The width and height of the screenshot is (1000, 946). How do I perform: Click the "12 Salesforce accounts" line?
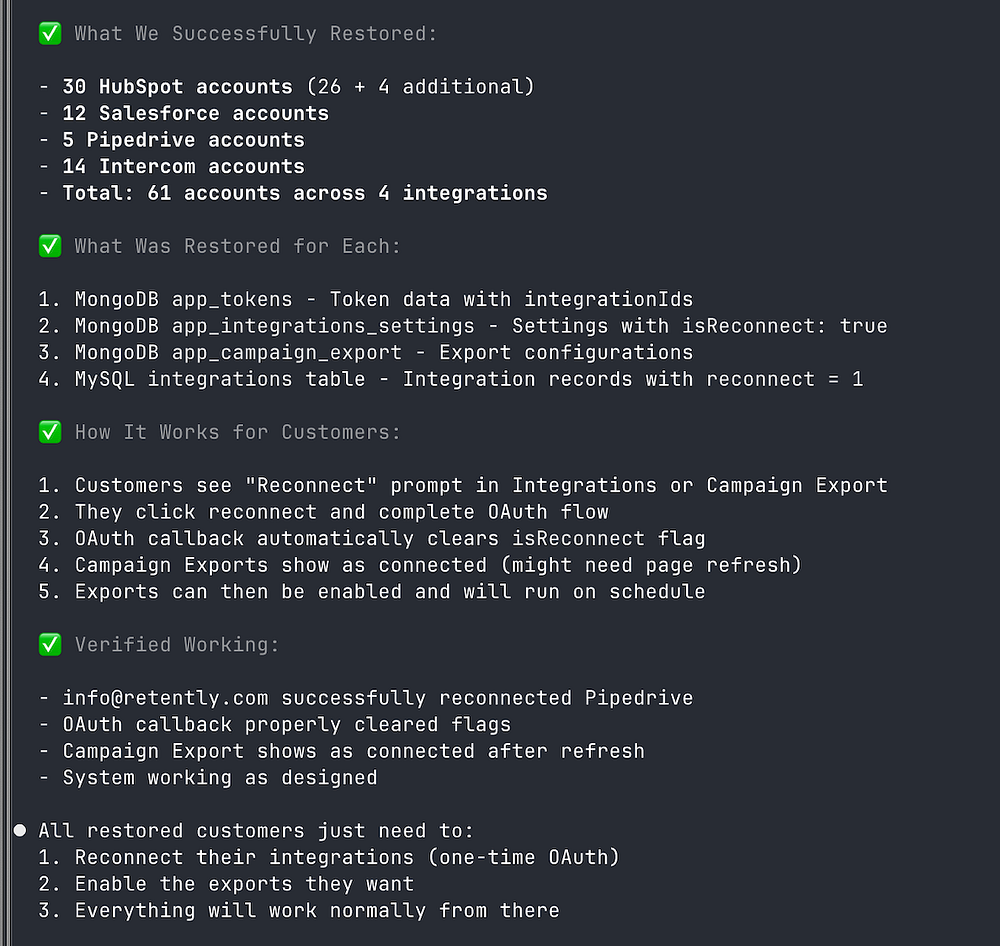tap(195, 114)
